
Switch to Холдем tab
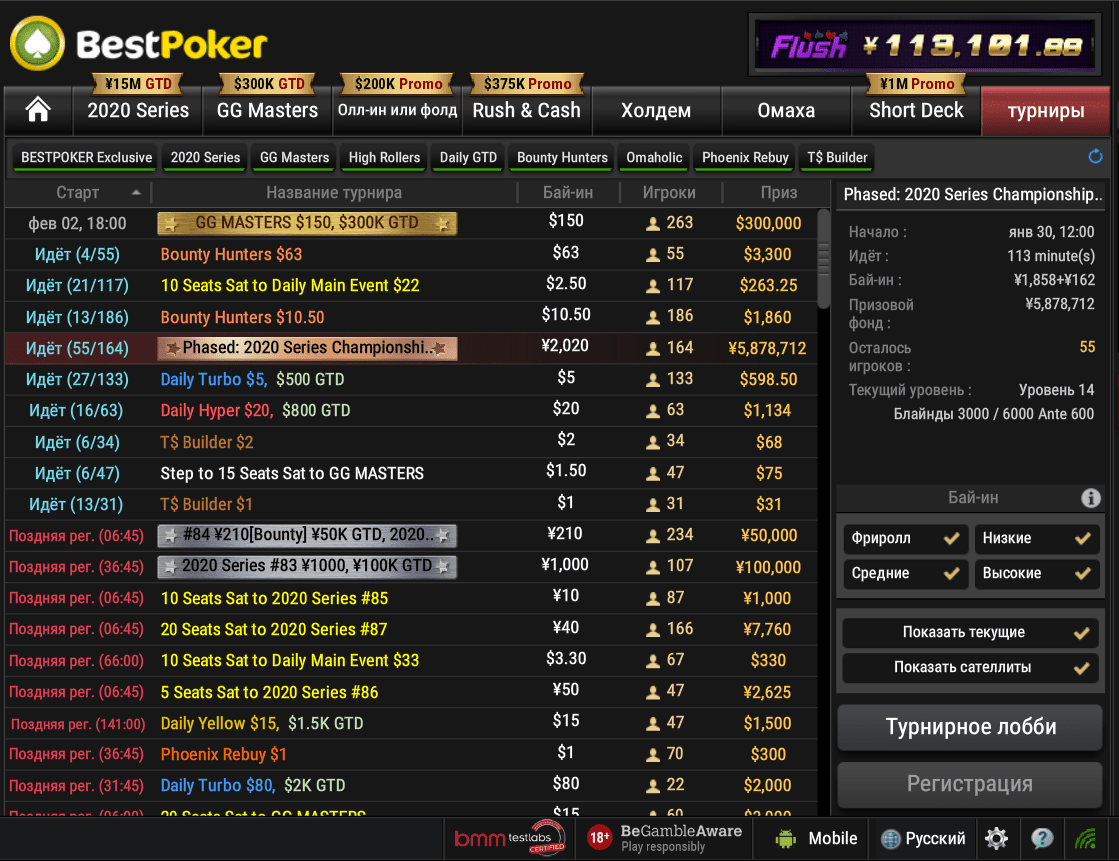[656, 111]
